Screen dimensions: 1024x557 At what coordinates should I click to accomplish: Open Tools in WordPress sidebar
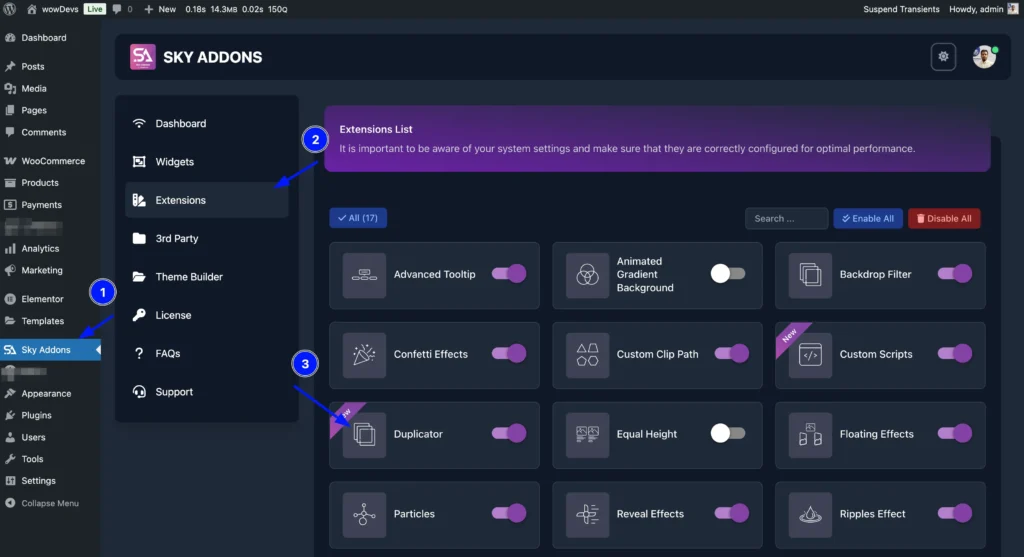click(50, 459)
